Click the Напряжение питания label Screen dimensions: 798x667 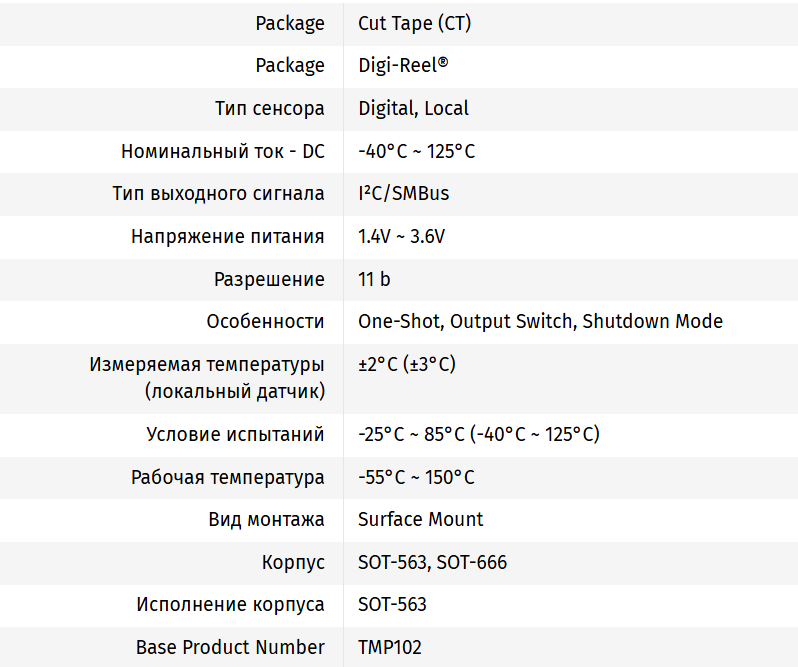tap(227, 237)
